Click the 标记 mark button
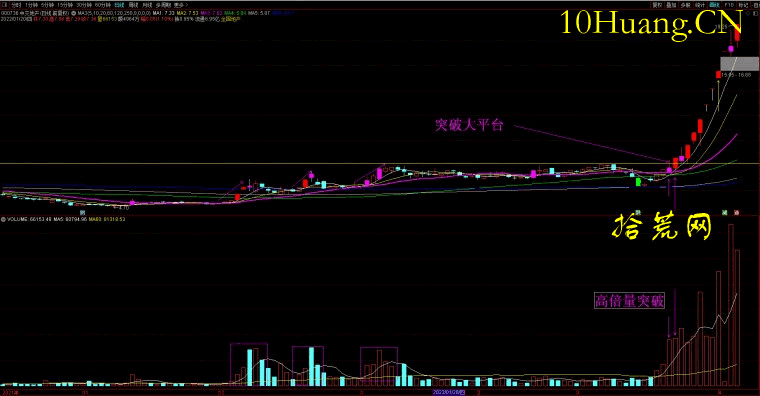This screenshot has height=396, width=760. pos(744,5)
